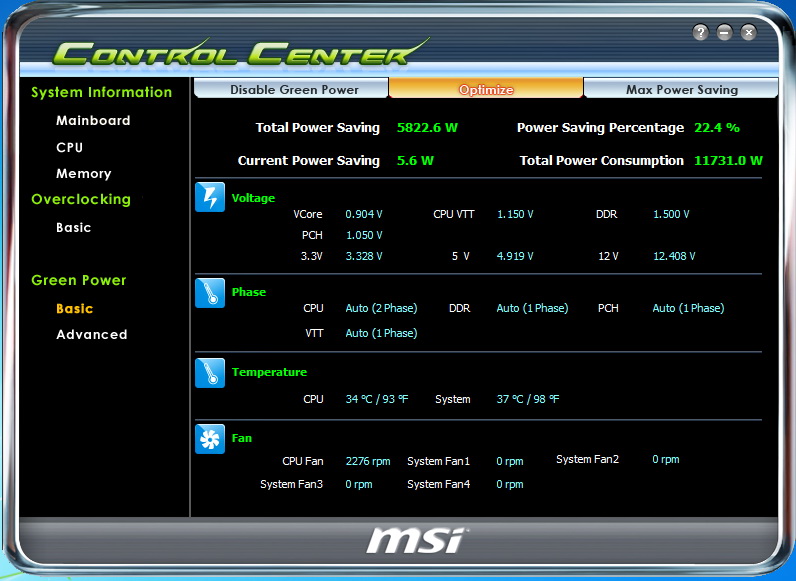Viewport: 796px width, 581px height.
Task: Click the CPU phase Auto (2 Phase) value
Action: pos(381,308)
